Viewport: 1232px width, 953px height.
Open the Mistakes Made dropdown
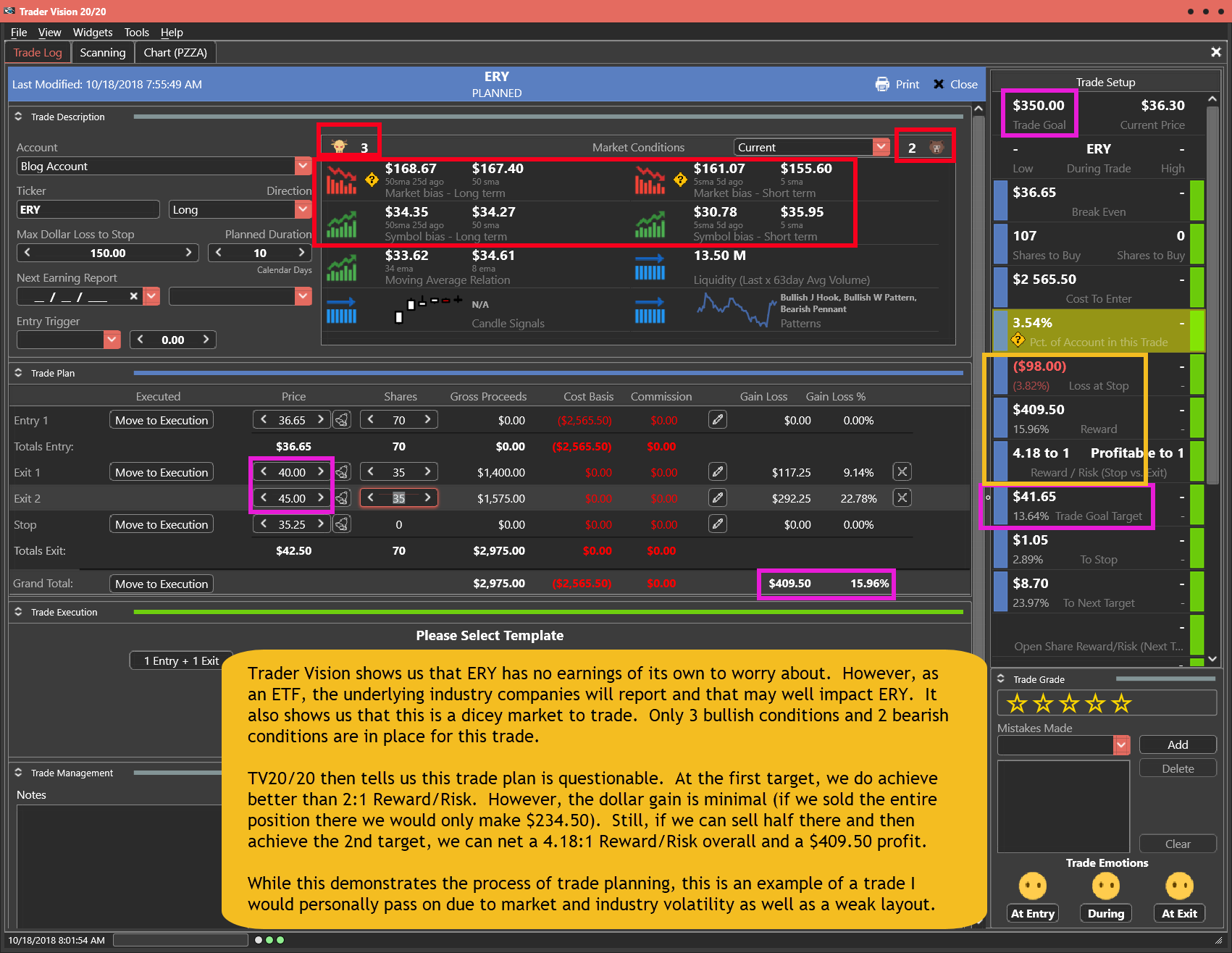coord(1121,744)
